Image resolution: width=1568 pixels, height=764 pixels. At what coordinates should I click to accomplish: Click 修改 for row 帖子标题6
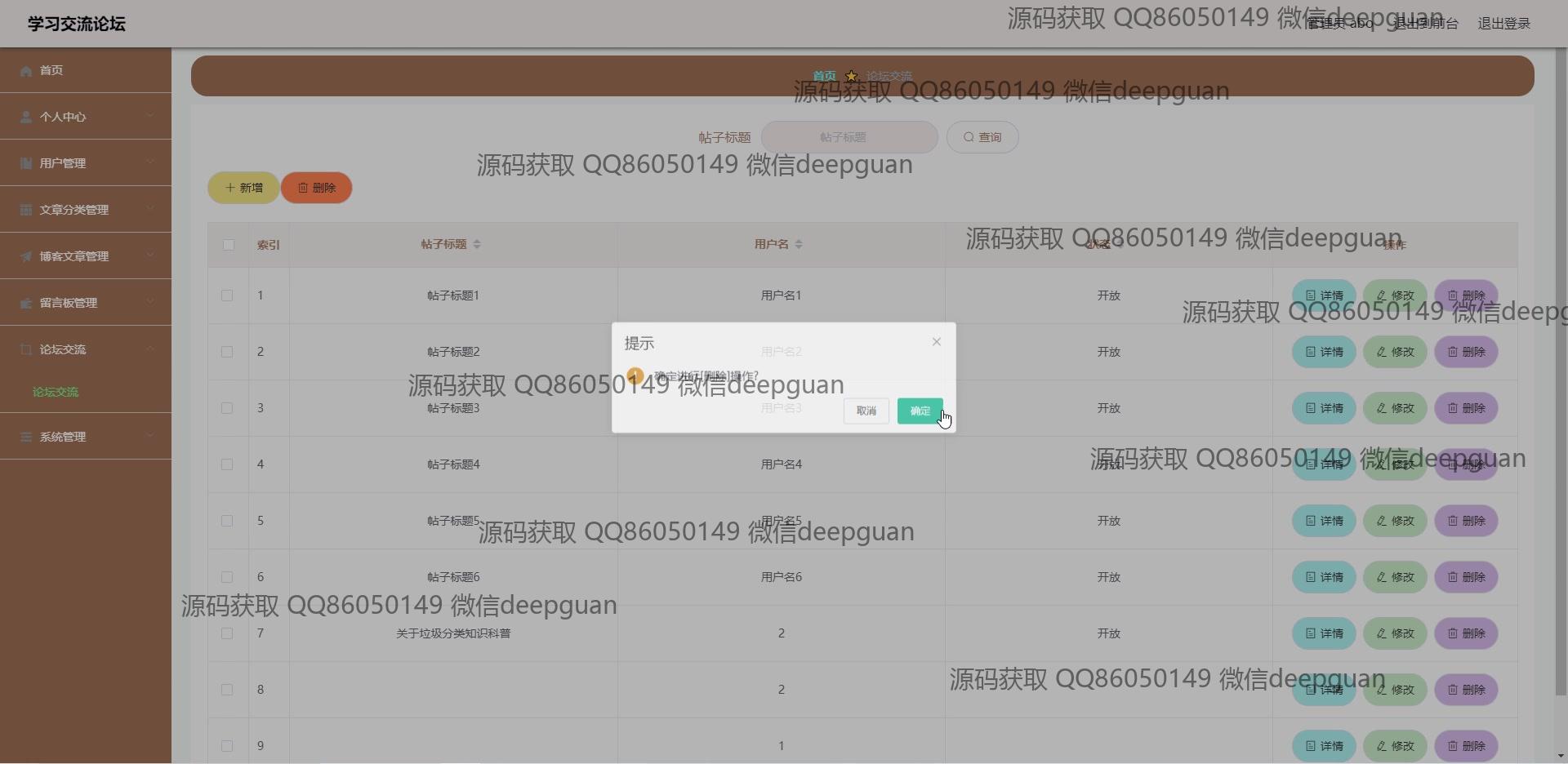tap(1395, 577)
